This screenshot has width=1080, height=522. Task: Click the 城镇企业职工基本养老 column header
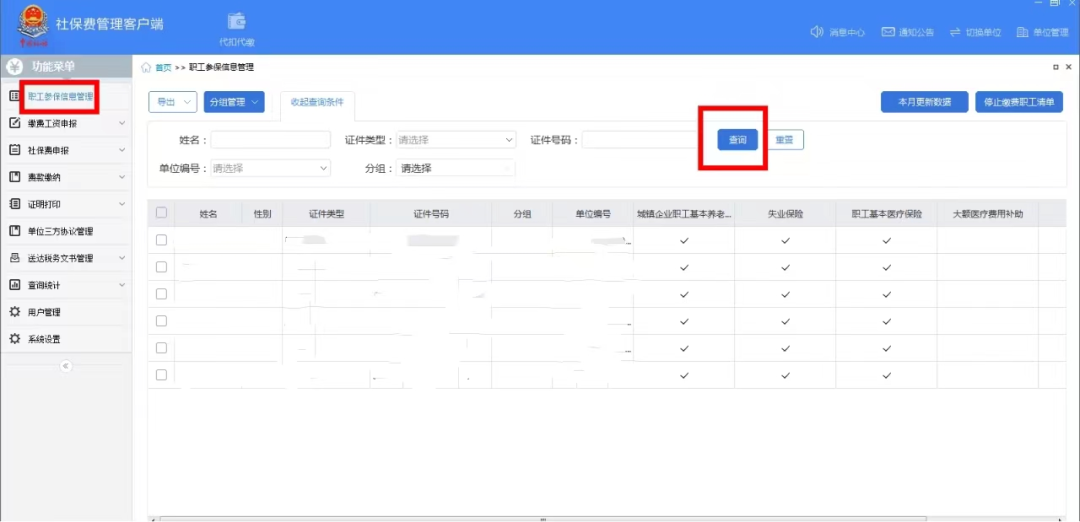(x=684, y=214)
